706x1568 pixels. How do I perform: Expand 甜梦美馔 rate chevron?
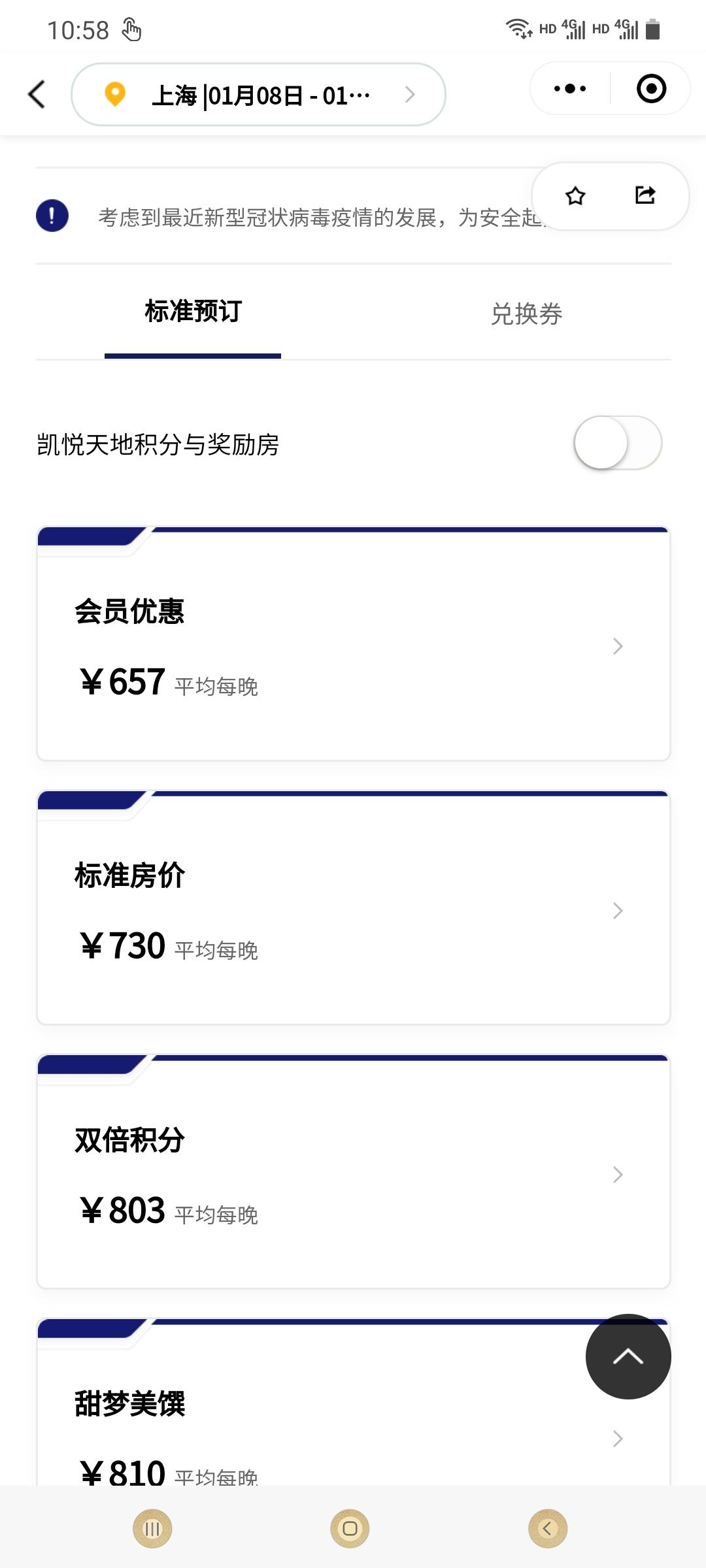[x=618, y=1438]
